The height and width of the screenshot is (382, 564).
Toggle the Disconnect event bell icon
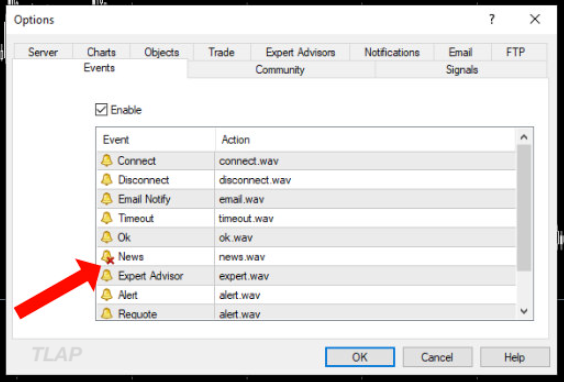[x=106, y=179]
